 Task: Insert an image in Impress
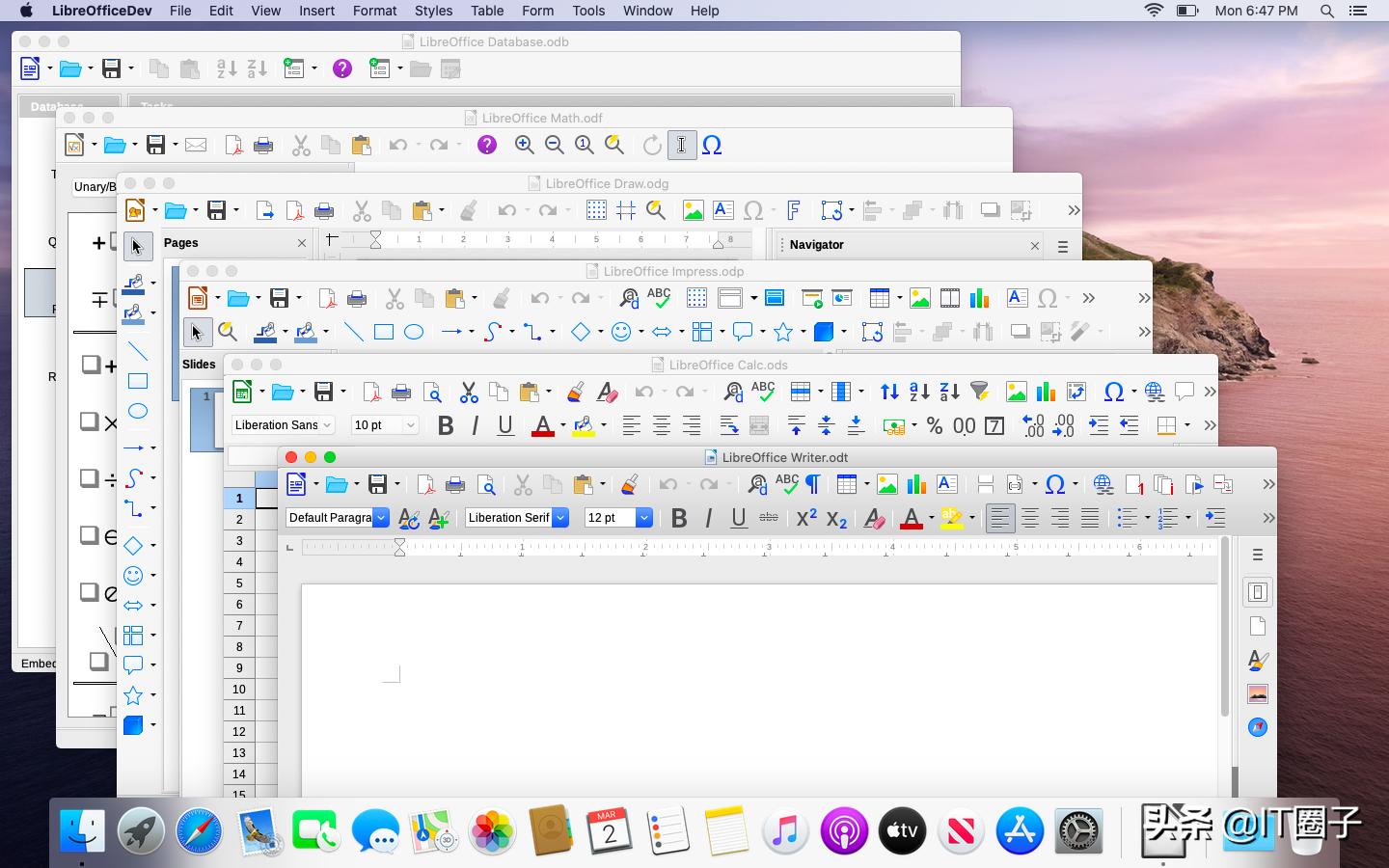(x=920, y=298)
